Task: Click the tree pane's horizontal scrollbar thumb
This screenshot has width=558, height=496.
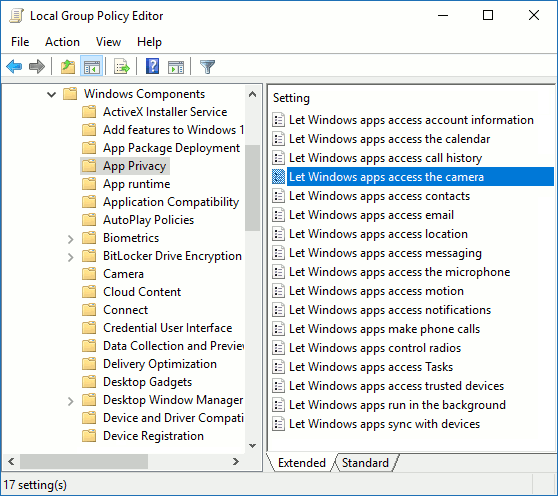Action: [84, 461]
